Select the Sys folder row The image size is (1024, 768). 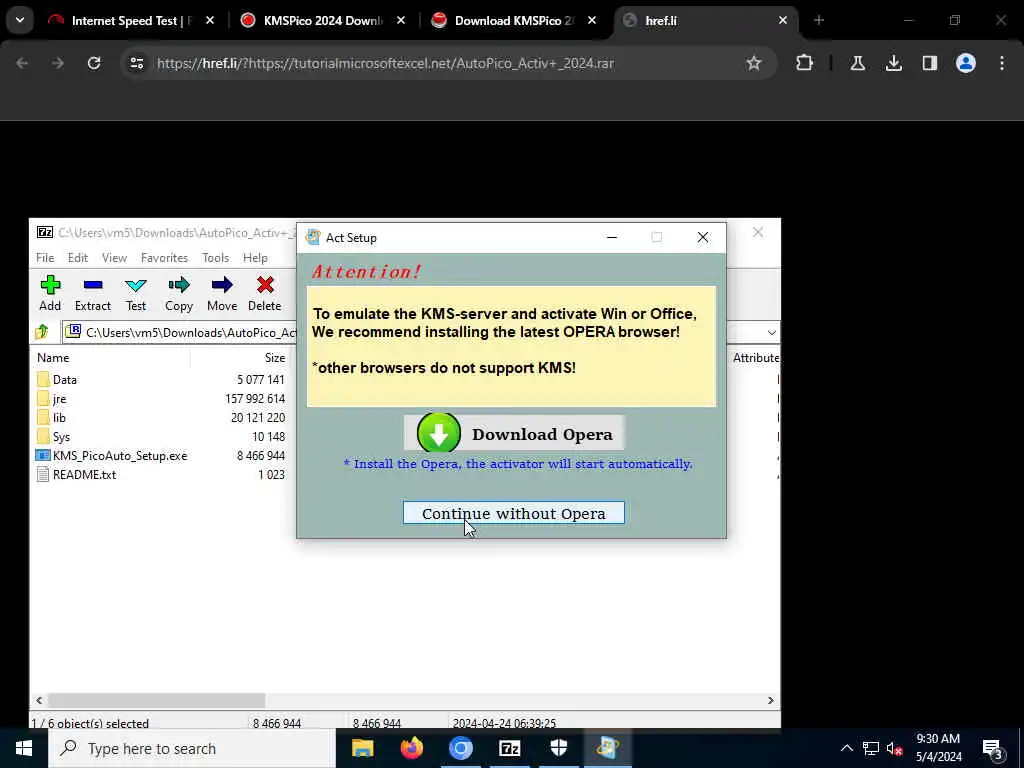pyautogui.click(x=161, y=436)
